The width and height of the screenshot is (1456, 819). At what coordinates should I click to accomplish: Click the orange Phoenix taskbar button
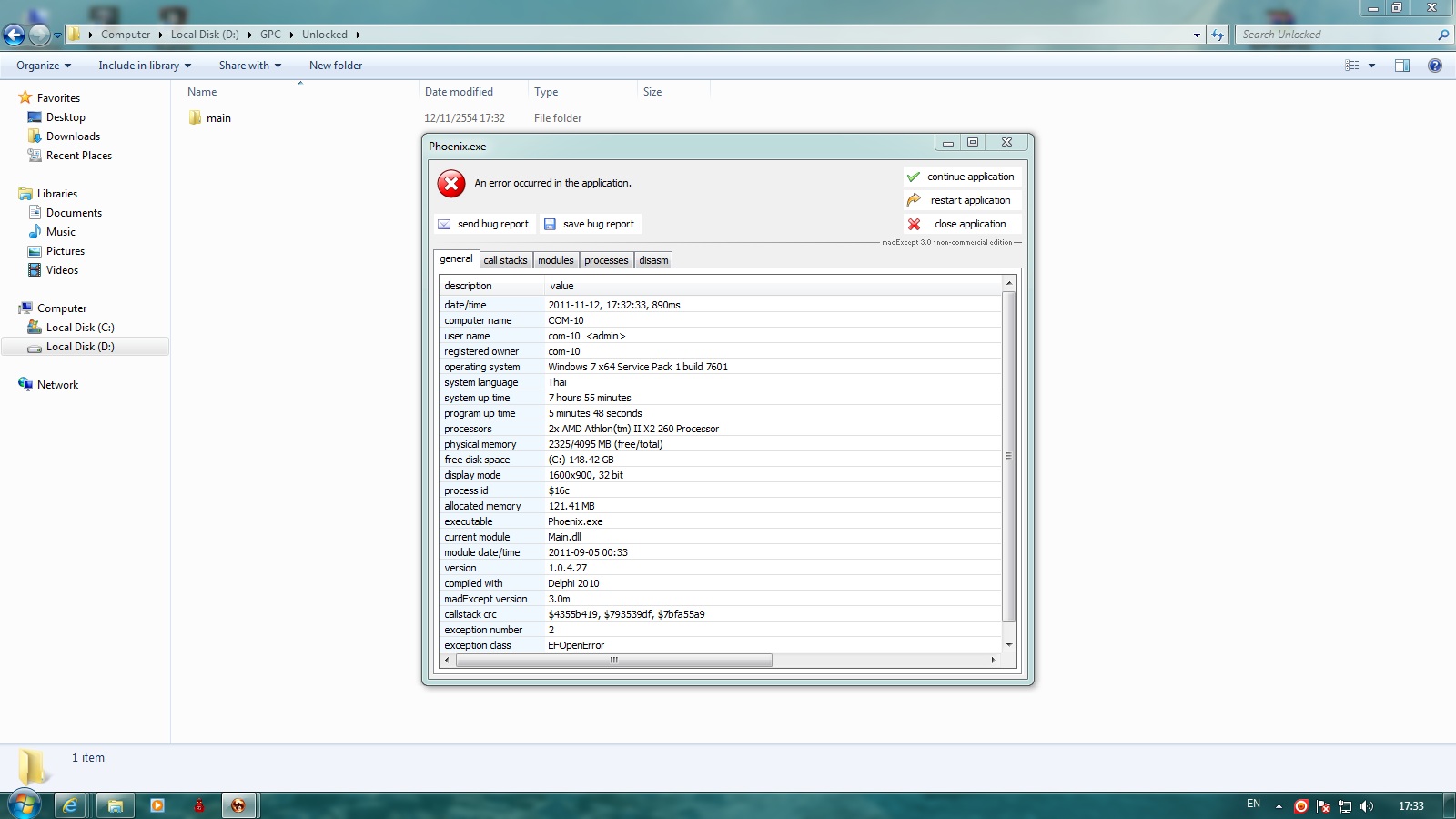tap(239, 805)
